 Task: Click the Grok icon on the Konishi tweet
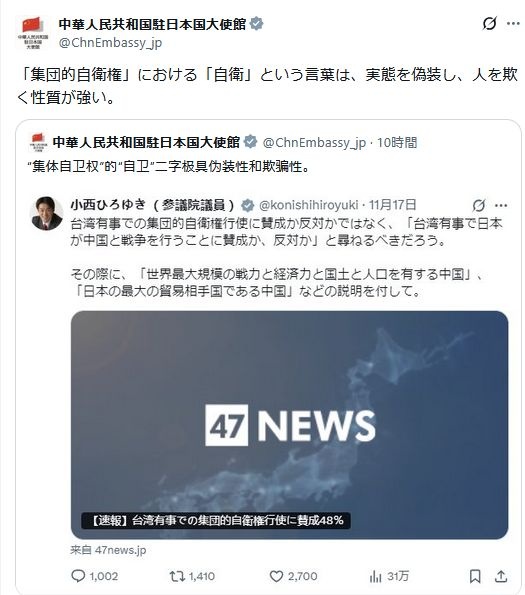coord(479,205)
